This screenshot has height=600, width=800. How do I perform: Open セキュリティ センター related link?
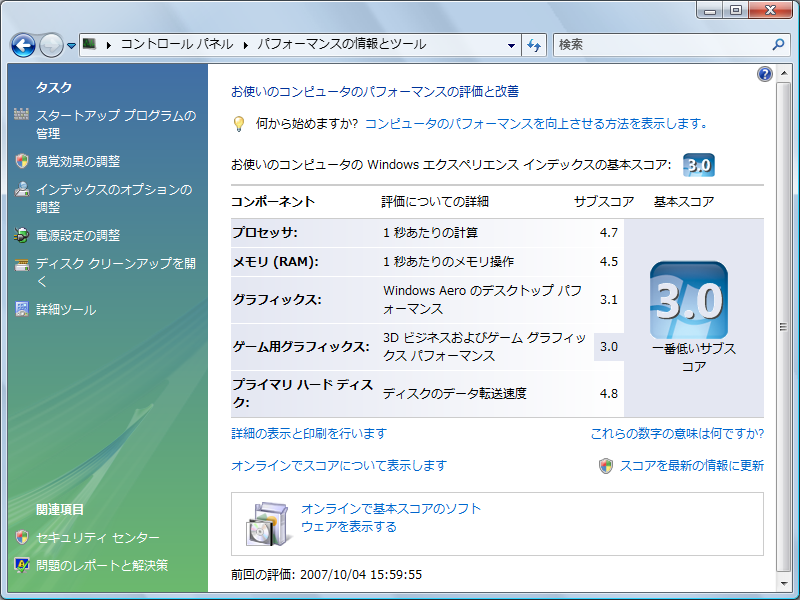[x=97, y=537]
